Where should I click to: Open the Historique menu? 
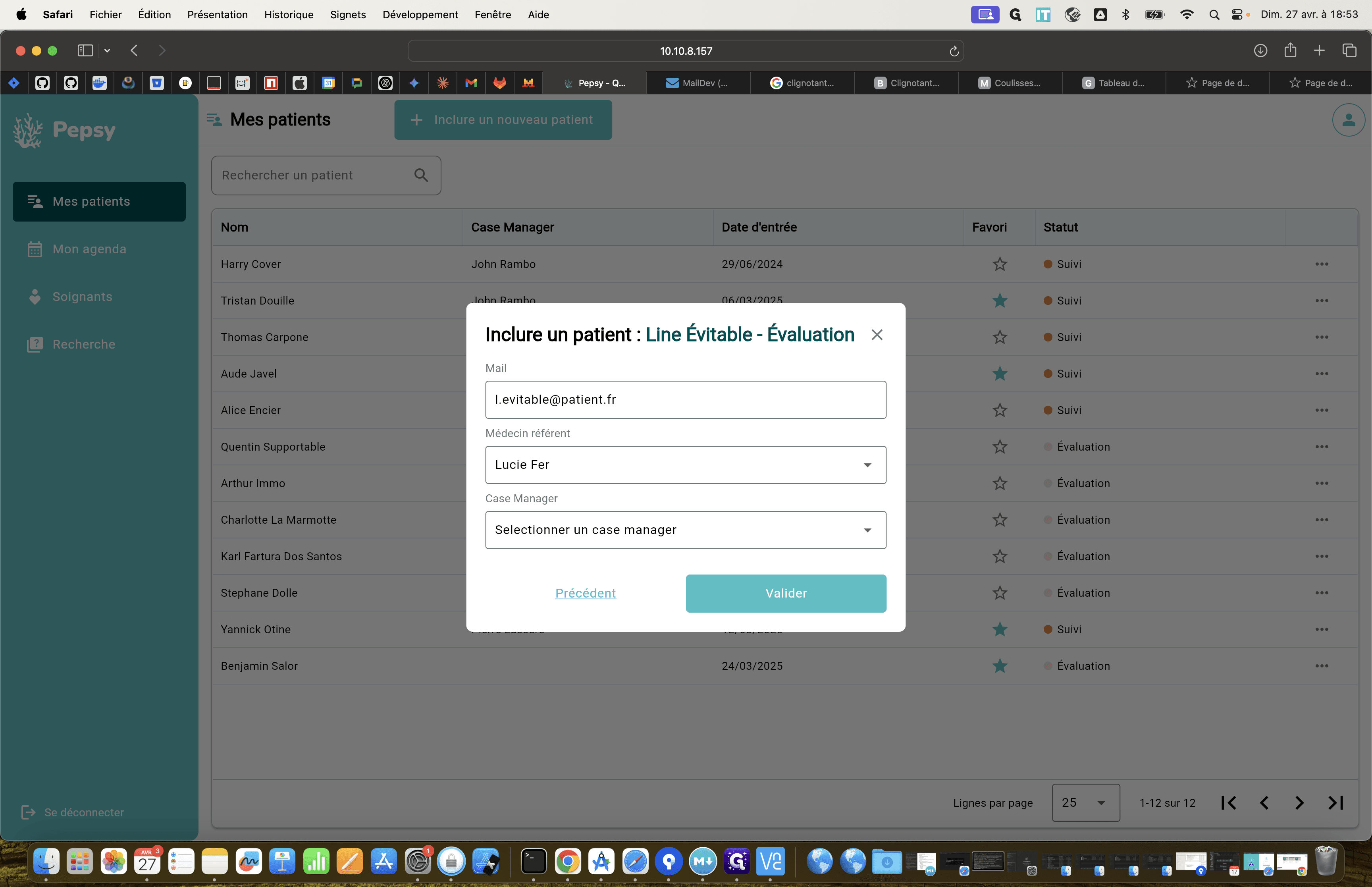click(x=289, y=14)
